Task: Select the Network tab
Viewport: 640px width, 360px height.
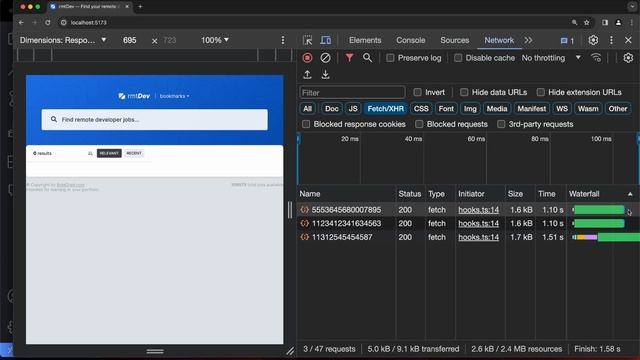Action: [x=499, y=40]
